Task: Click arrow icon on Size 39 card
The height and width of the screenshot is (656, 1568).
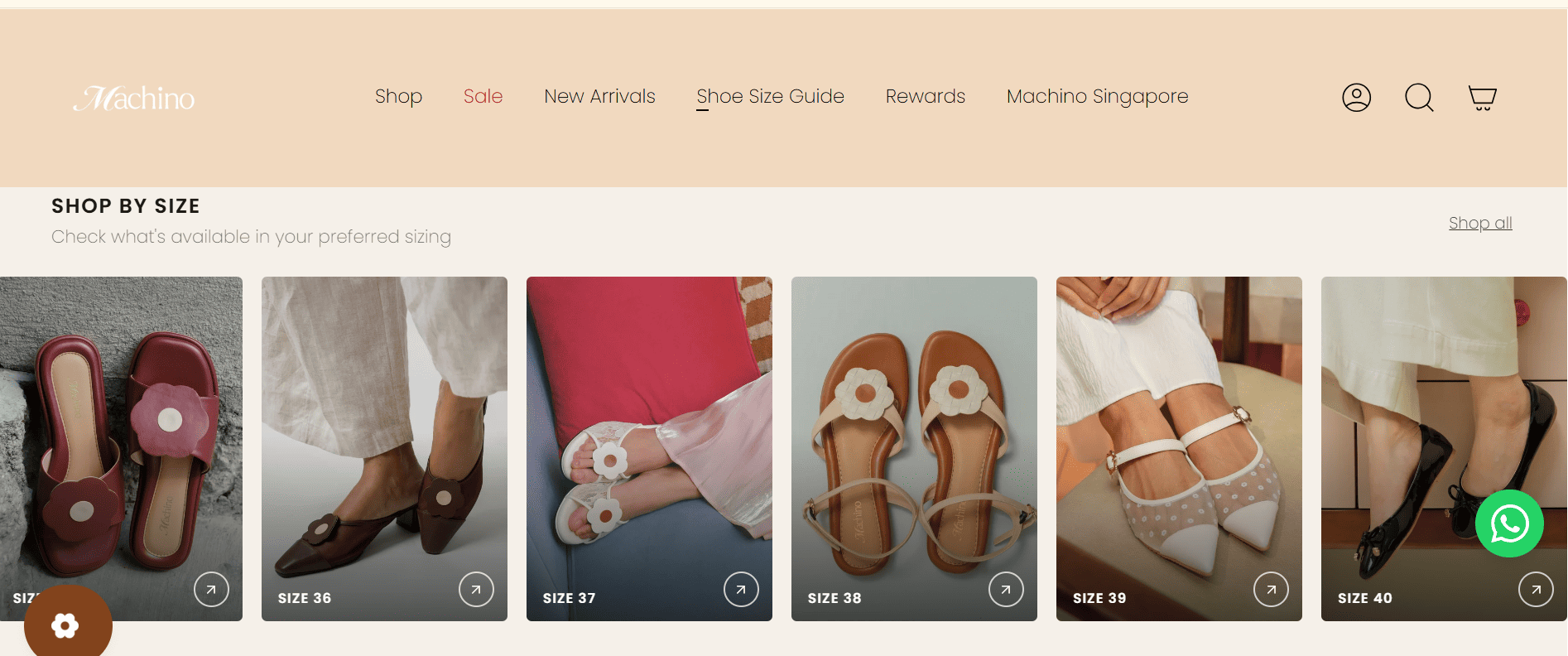Action: coord(1271,590)
